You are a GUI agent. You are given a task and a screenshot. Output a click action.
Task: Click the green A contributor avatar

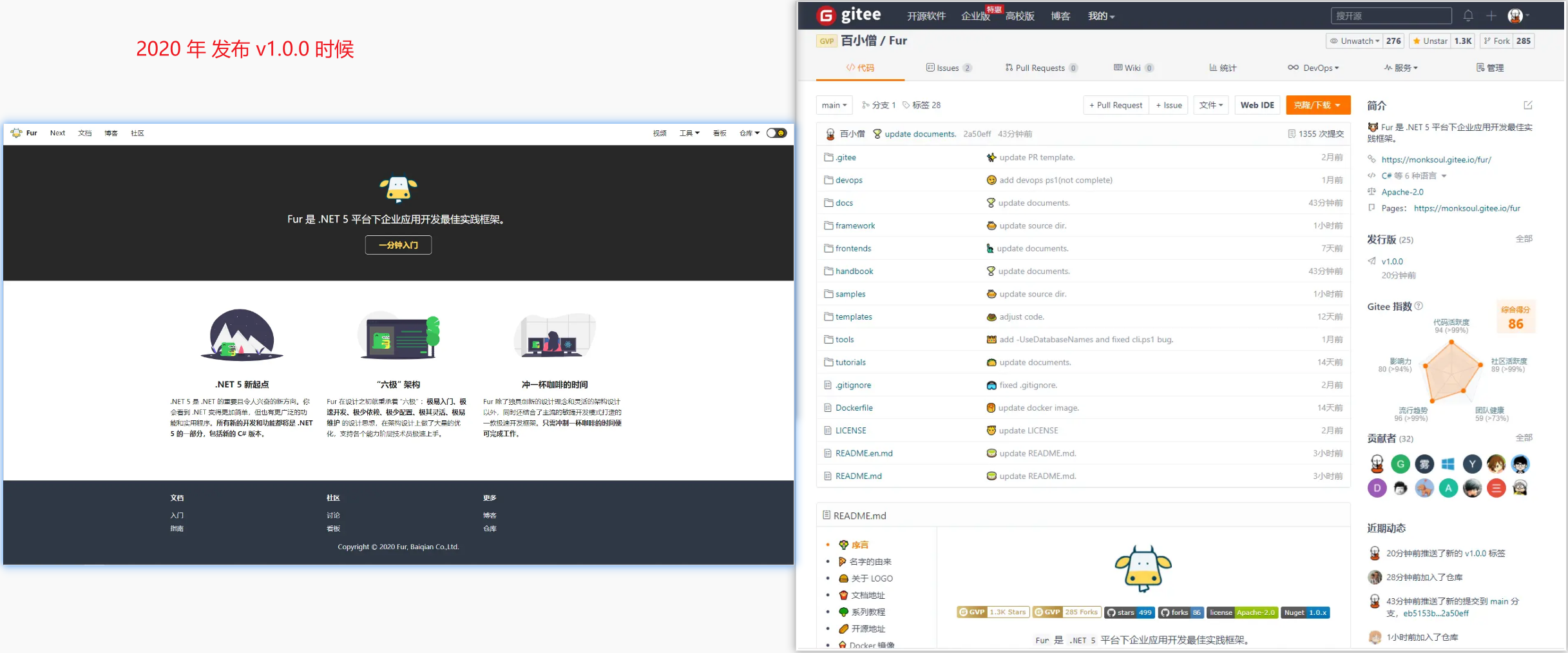pyautogui.click(x=1448, y=488)
